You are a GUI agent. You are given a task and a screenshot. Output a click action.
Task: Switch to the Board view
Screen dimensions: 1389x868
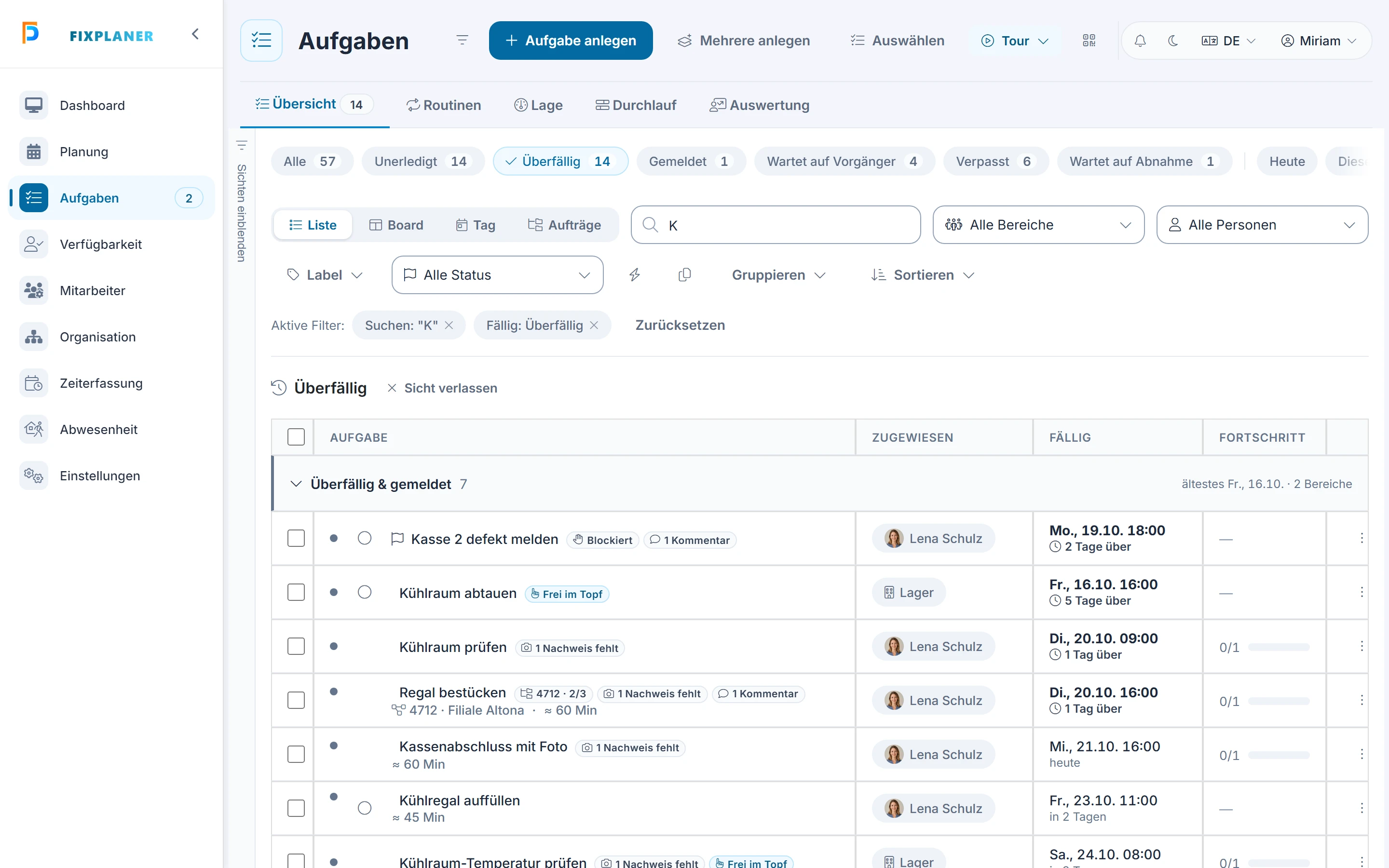coord(396,225)
